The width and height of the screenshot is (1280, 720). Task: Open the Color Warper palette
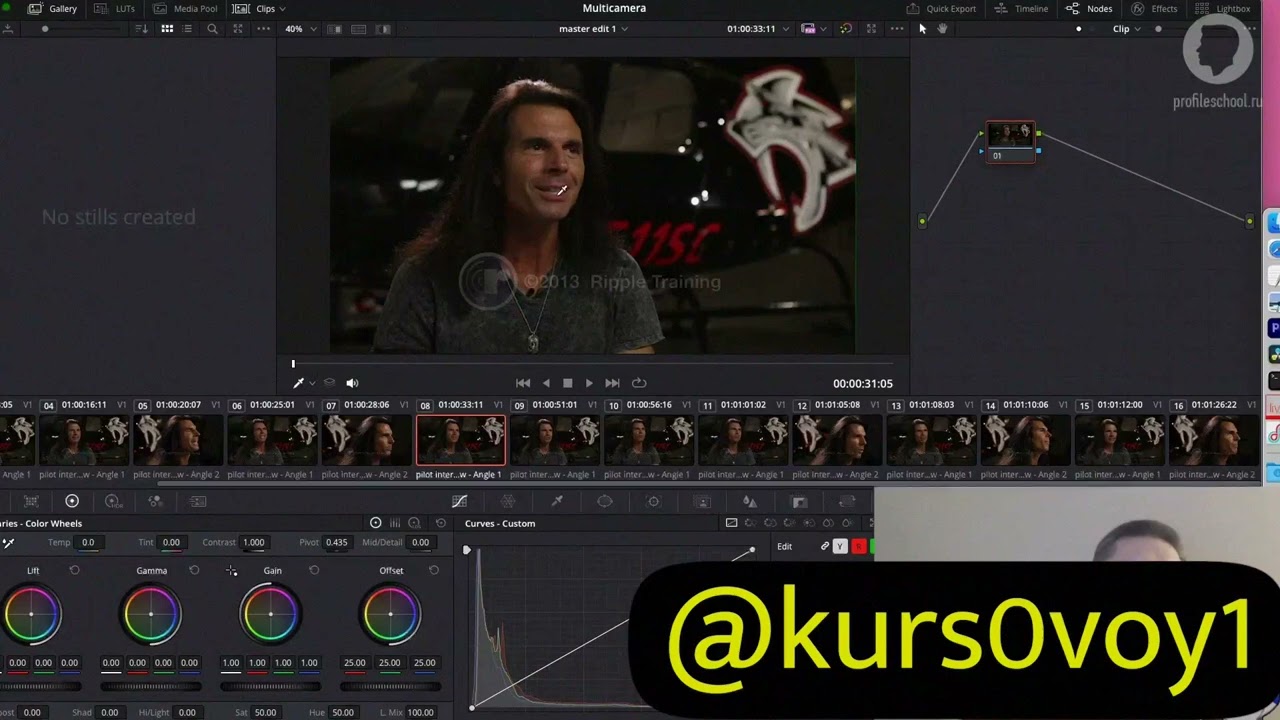pos(508,501)
